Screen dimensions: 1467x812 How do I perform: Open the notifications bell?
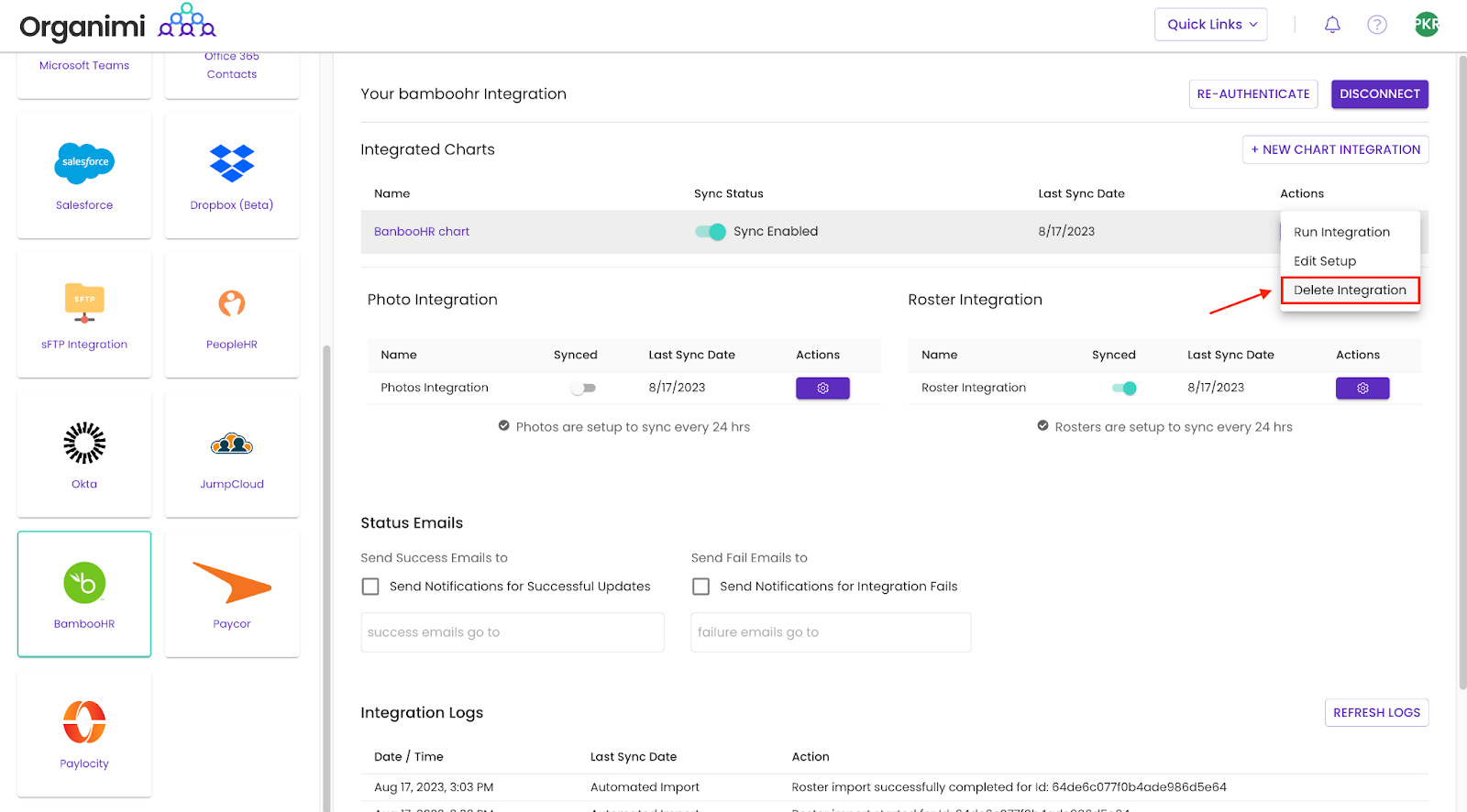coord(1332,25)
